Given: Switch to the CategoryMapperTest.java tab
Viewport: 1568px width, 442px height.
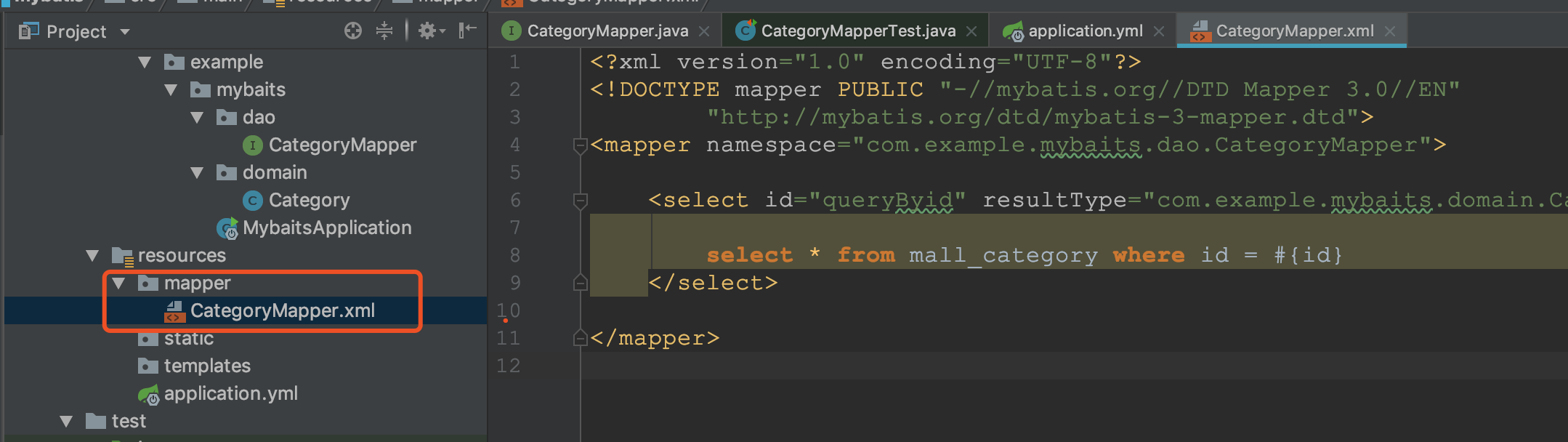Looking at the screenshot, I should [858, 31].
